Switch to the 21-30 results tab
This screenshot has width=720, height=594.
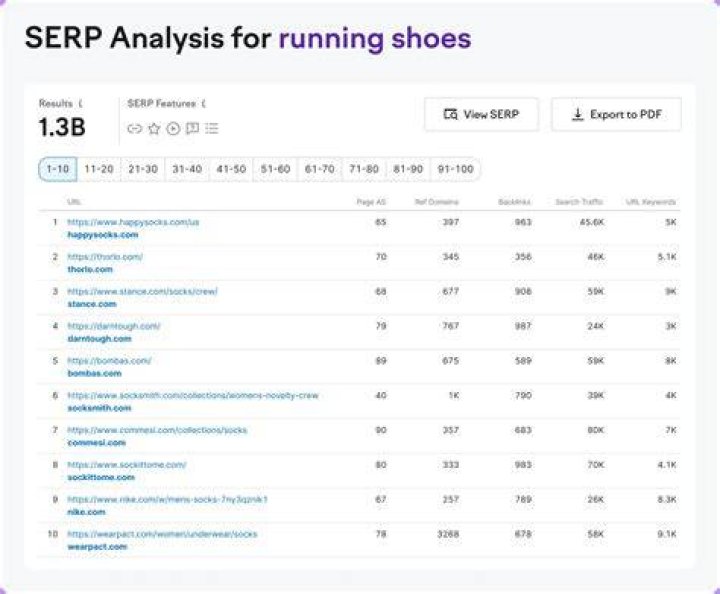143,169
